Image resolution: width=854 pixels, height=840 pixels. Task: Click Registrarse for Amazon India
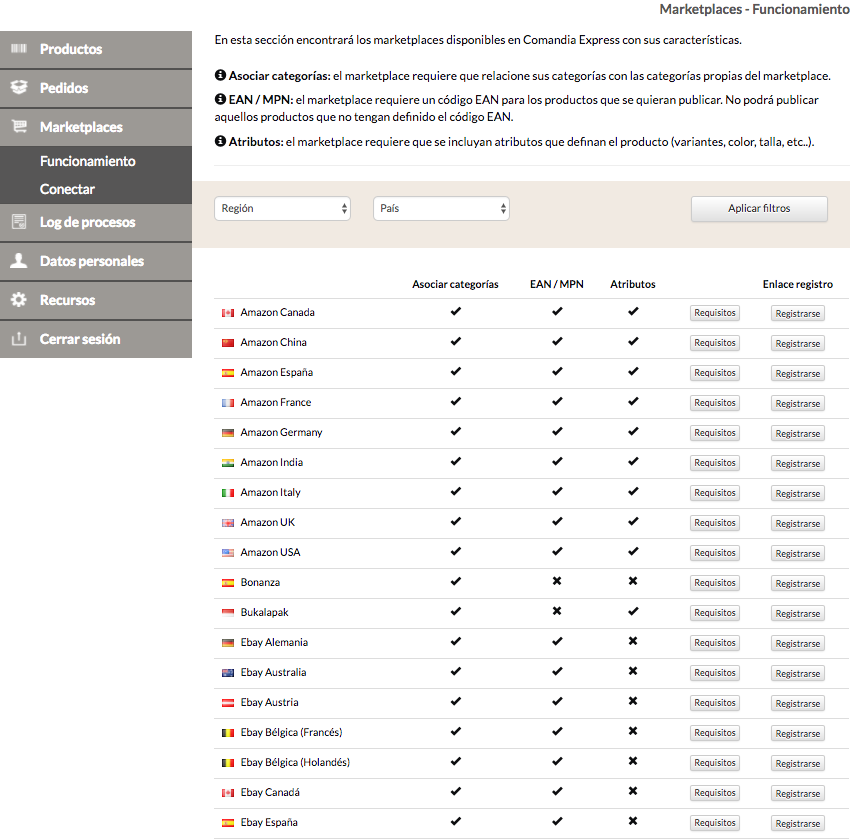click(797, 464)
